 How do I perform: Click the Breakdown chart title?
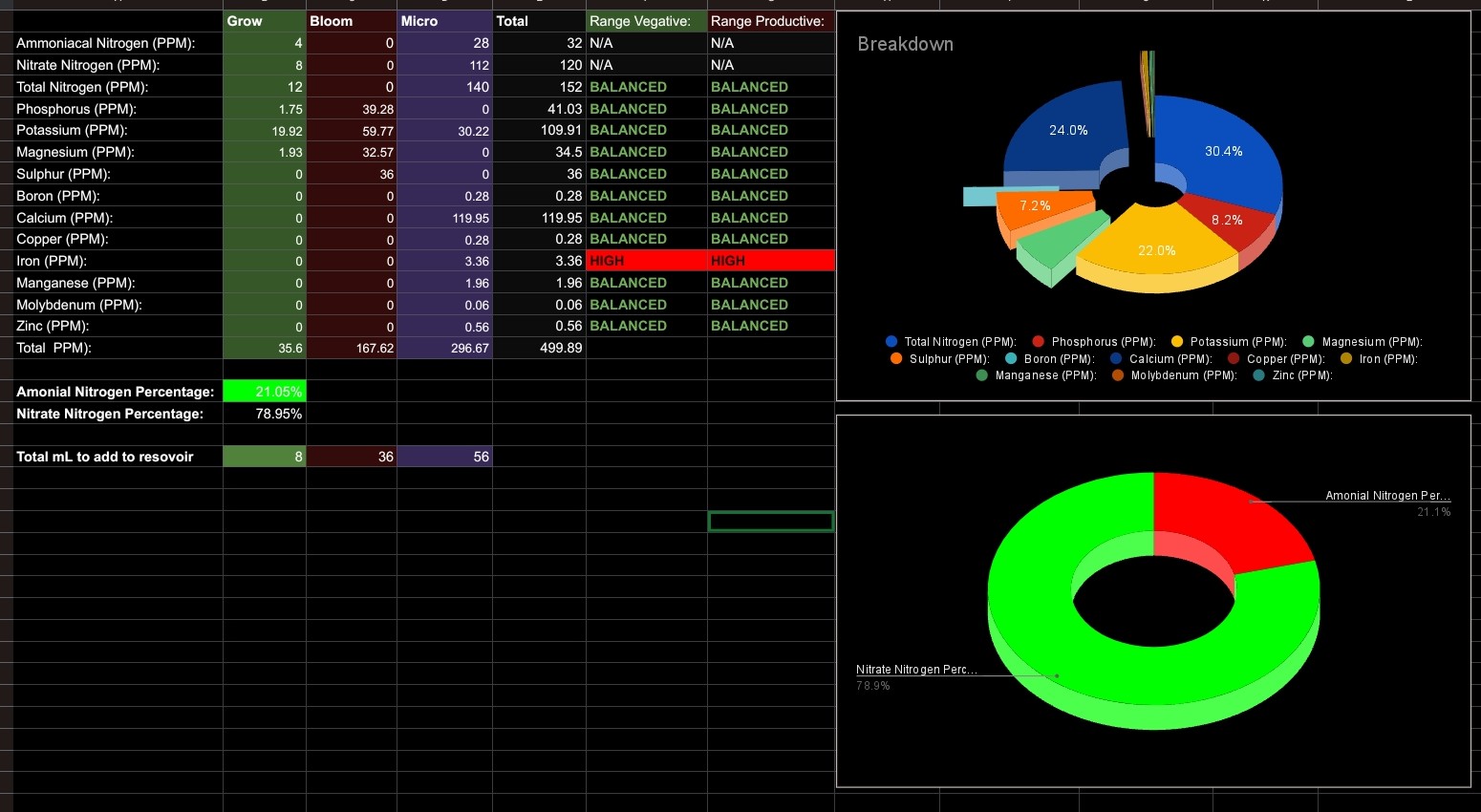point(905,44)
